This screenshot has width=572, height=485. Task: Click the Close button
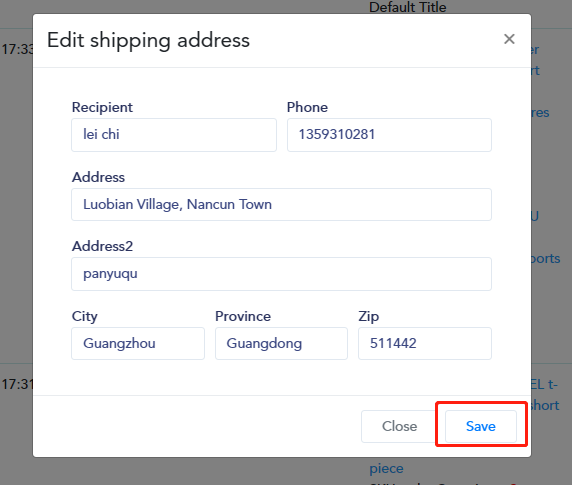coord(399,426)
